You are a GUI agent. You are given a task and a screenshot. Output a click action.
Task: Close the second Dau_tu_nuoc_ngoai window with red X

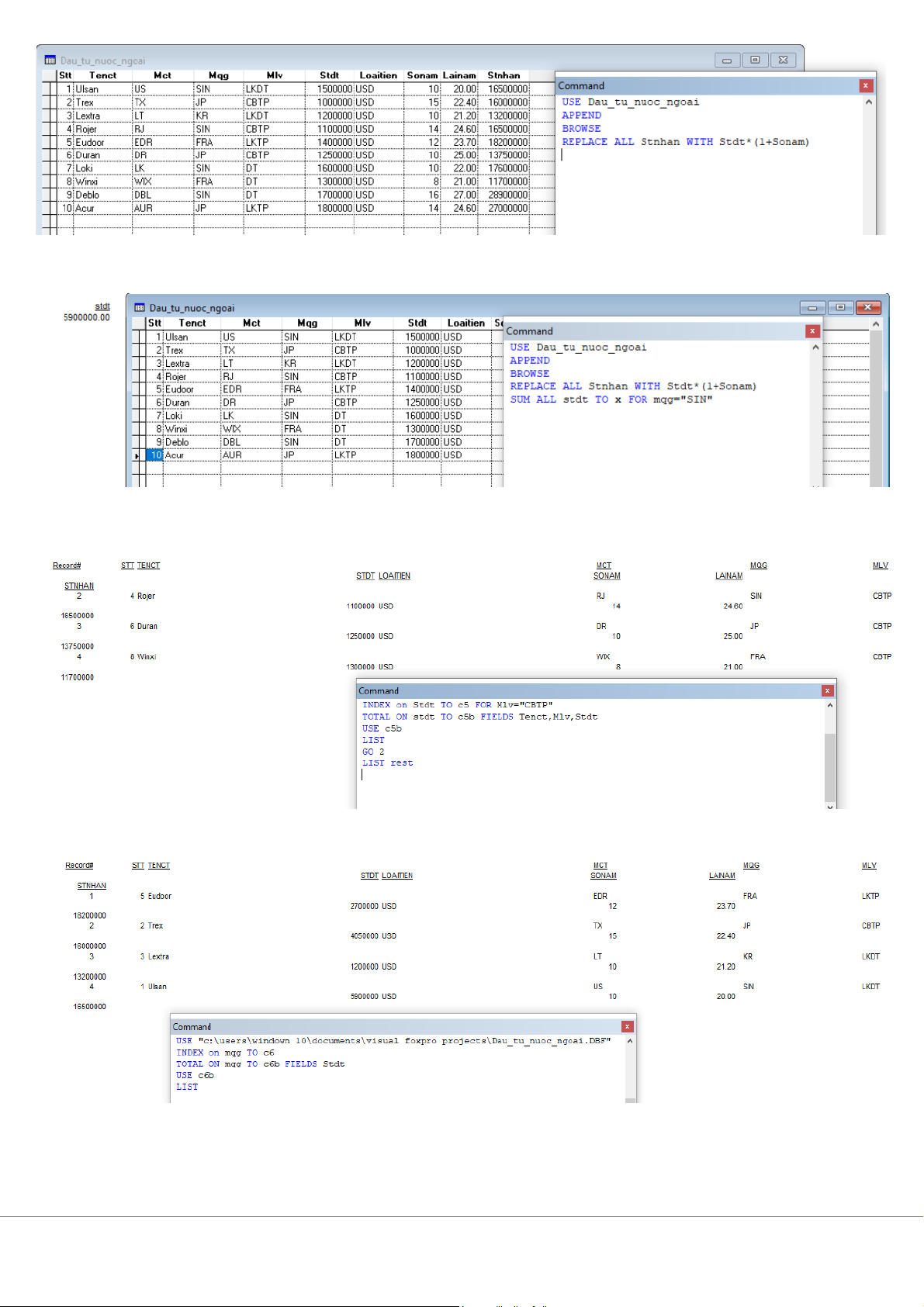tap(867, 307)
